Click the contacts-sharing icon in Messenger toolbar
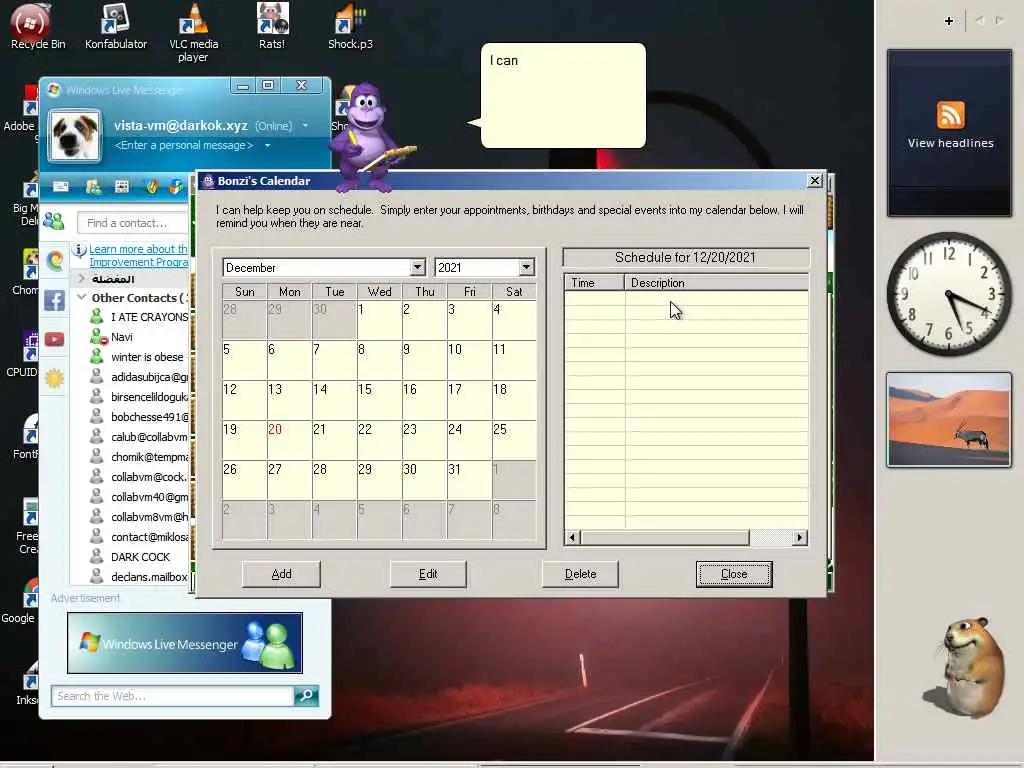This screenshot has height=768, width=1024. 93,187
